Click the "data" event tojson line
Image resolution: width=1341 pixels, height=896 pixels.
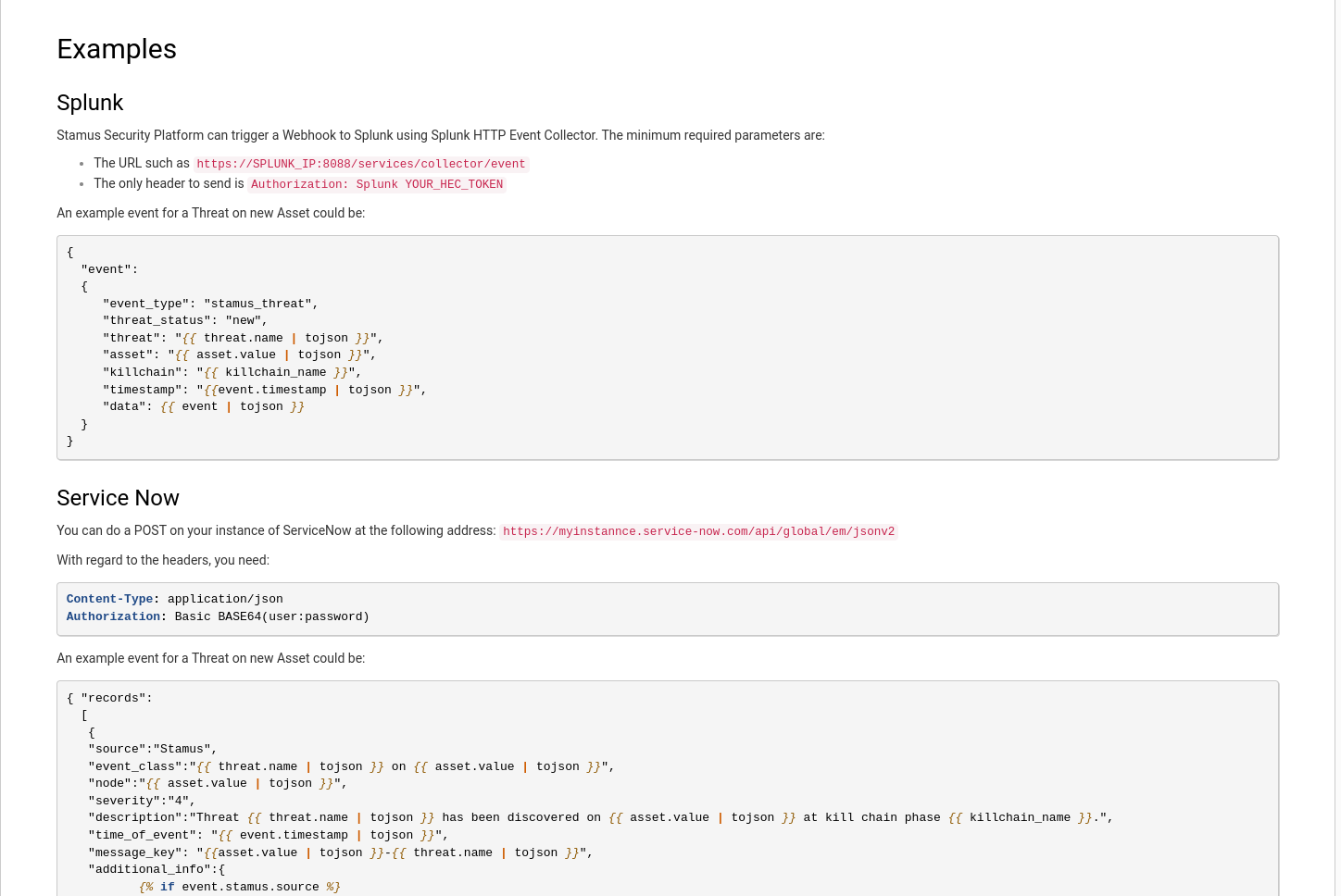204,406
